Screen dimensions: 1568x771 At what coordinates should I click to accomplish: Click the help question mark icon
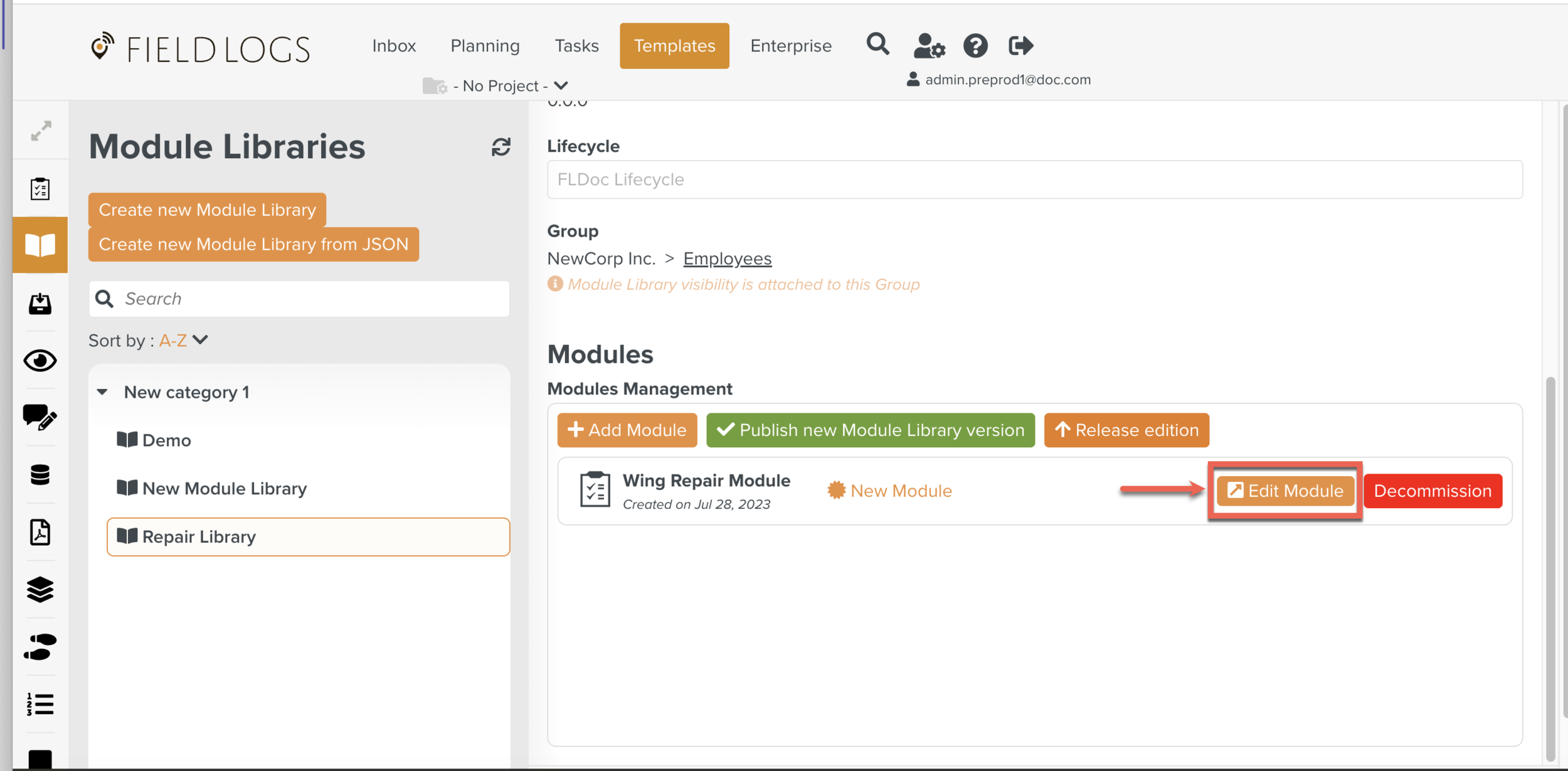(975, 46)
